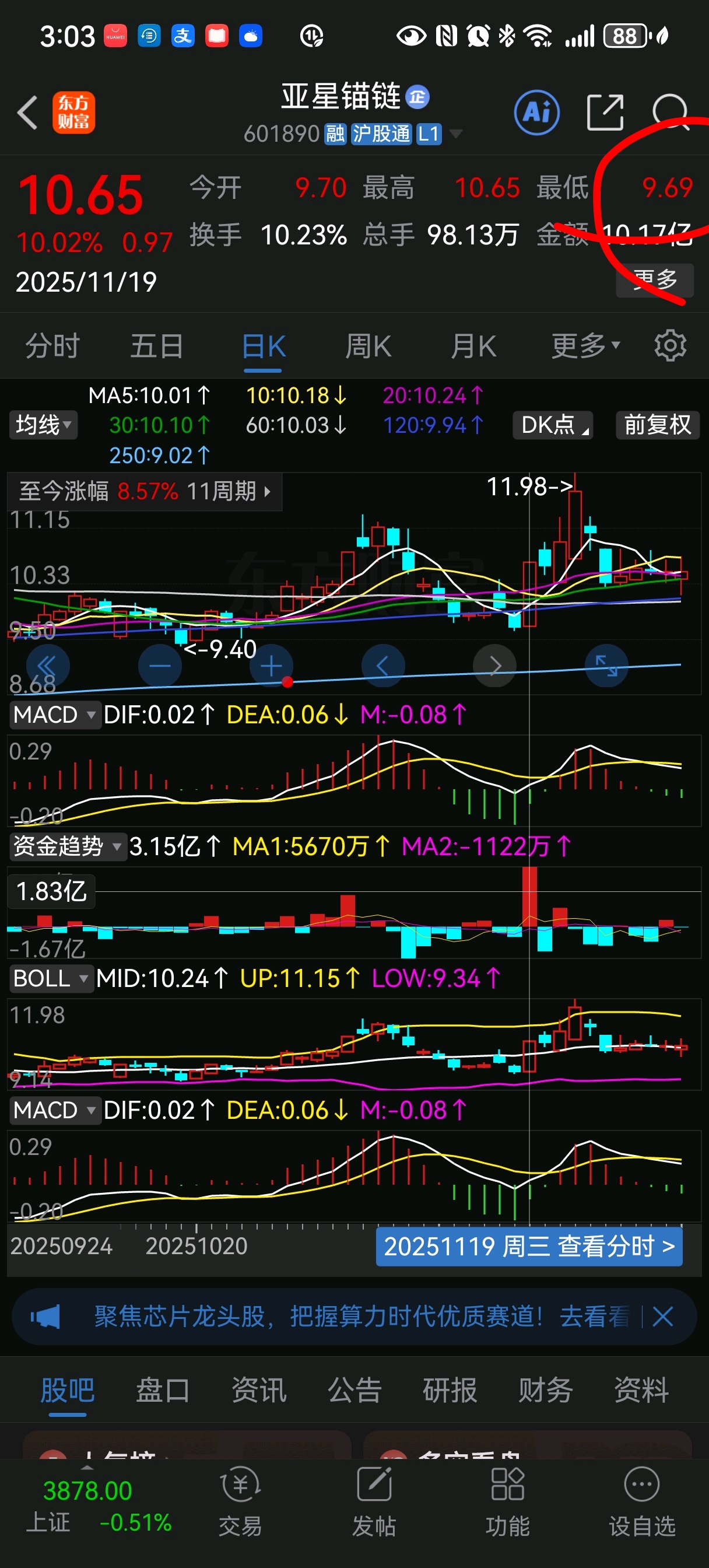Open DK点 selector
Image resolution: width=709 pixels, height=1568 pixels.
coord(553,424)
